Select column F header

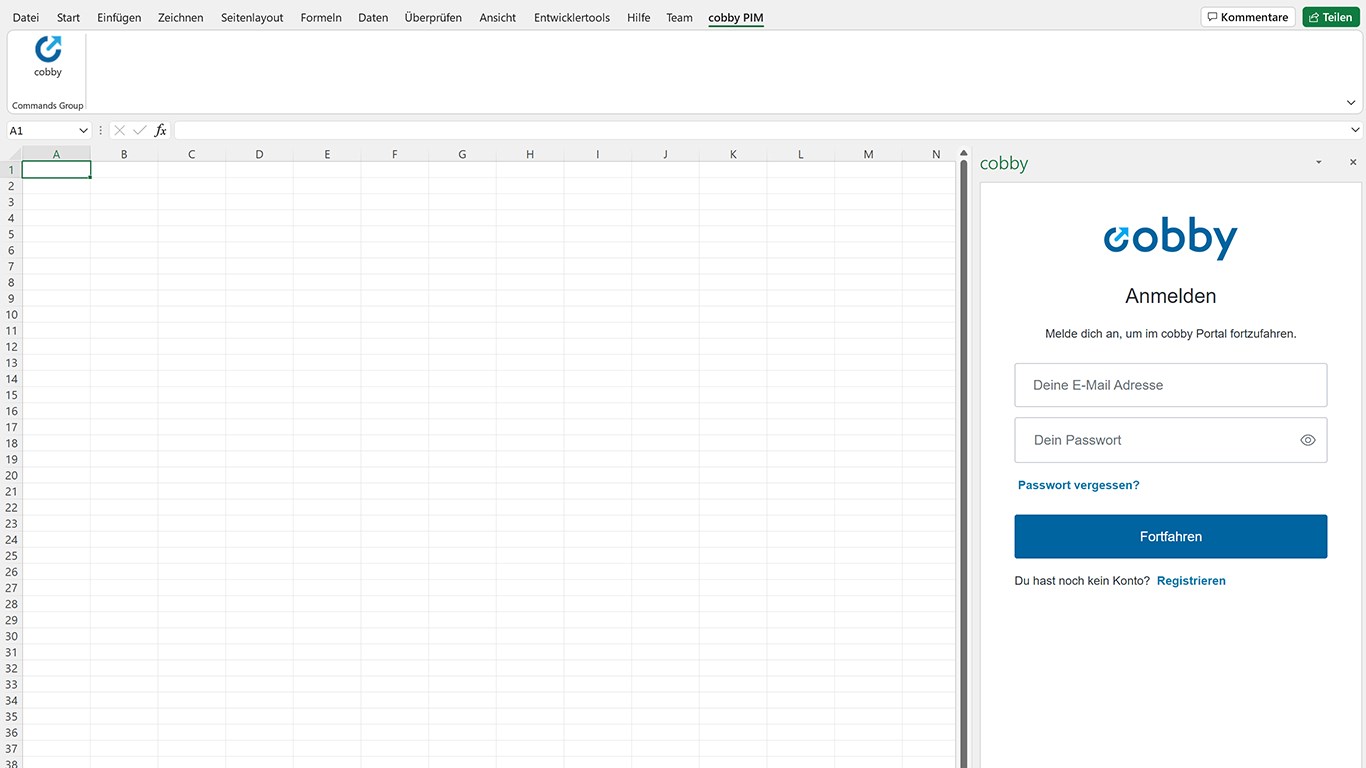[395, 154]
